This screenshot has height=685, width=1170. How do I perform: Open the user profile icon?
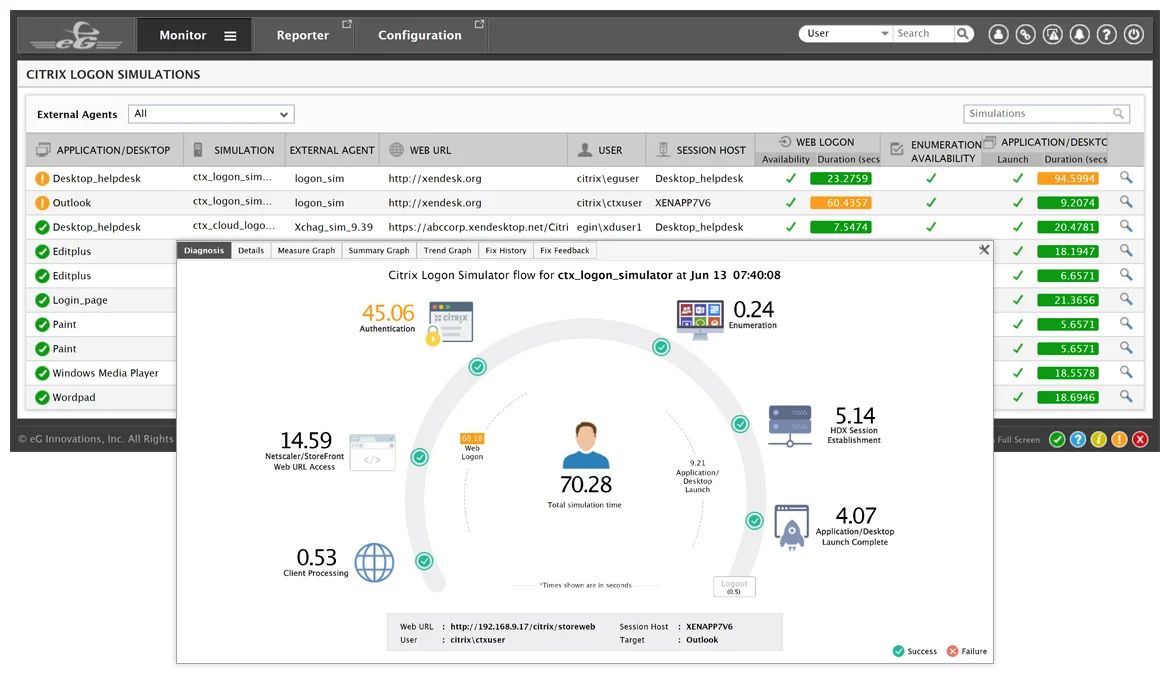coord(998,34)
